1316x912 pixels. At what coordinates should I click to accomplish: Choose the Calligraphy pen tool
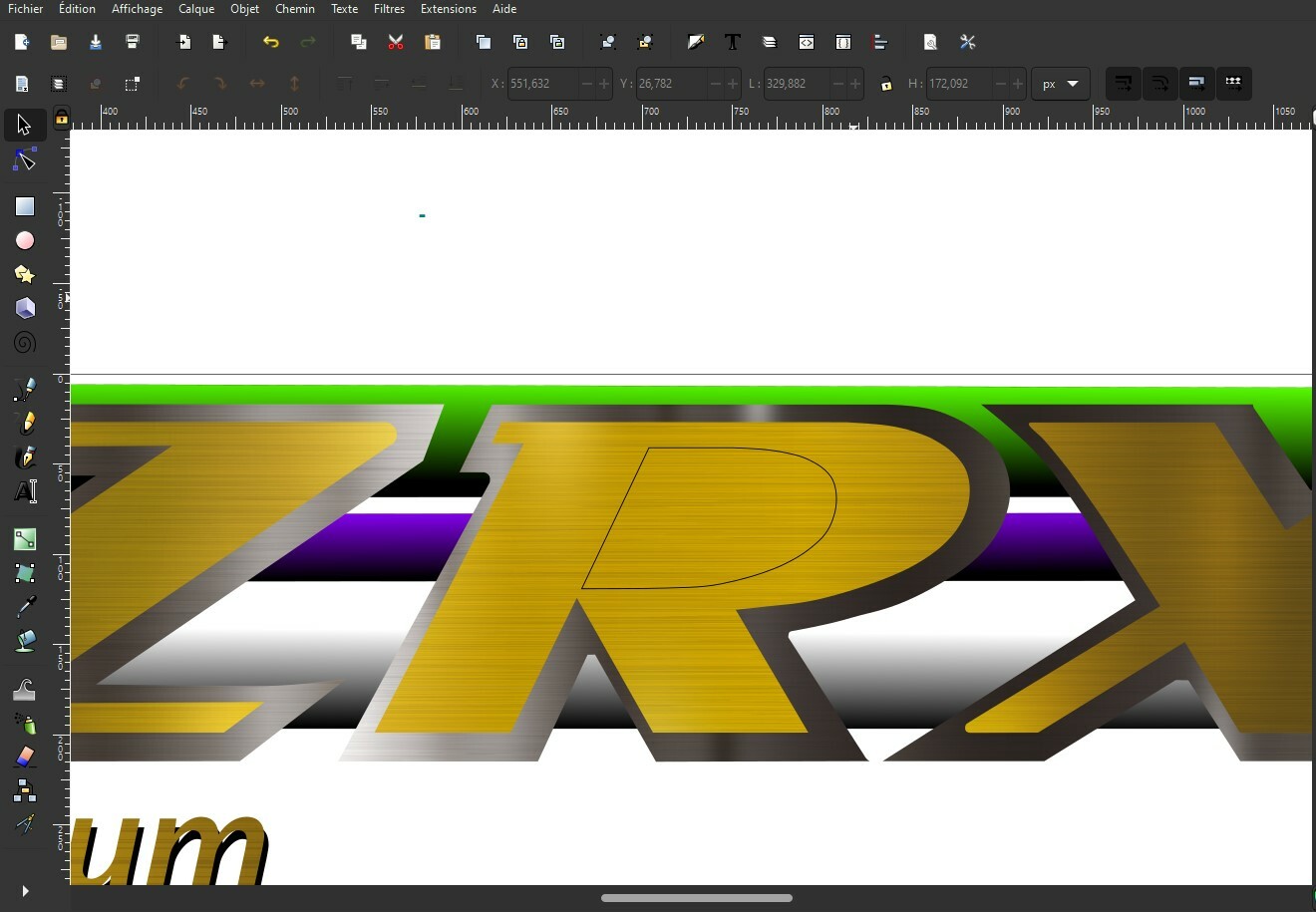[x=25, y=456]
